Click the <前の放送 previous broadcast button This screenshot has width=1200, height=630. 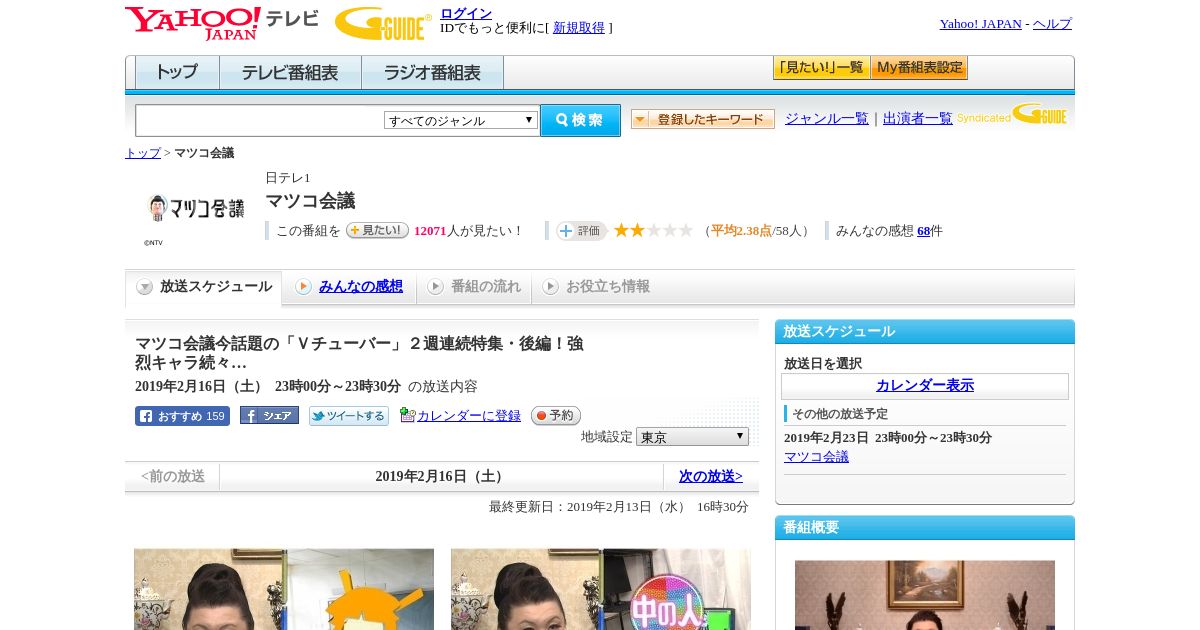(x=173, y=477)
